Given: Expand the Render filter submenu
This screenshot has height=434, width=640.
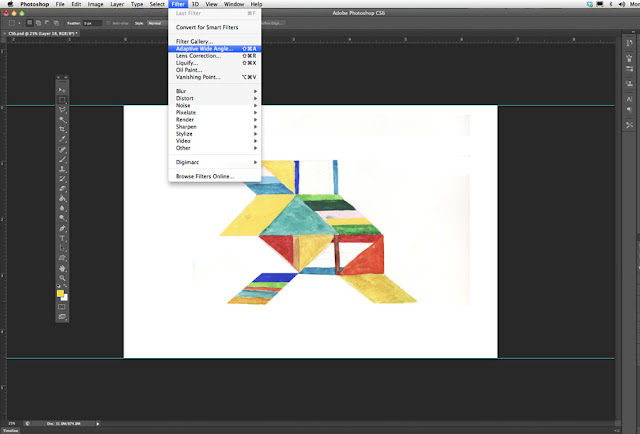Looking at the screenshot, I should click(x=215, y=120).
